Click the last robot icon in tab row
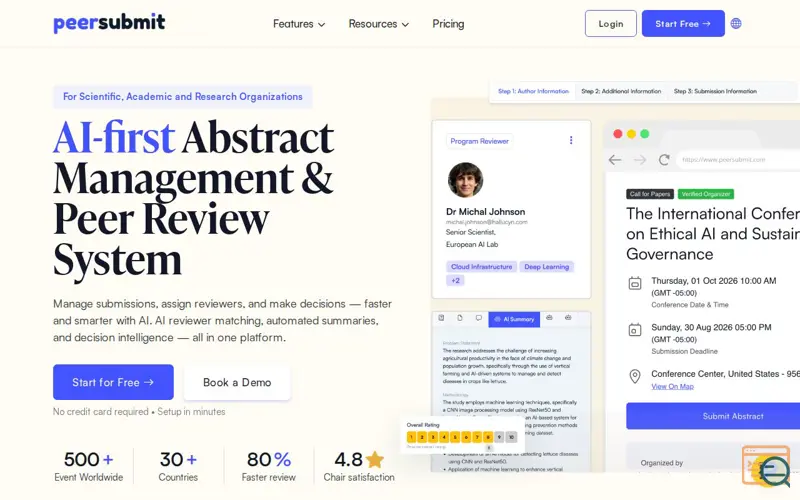The height and width of the screenshot is (500, 800). [568, 317]
